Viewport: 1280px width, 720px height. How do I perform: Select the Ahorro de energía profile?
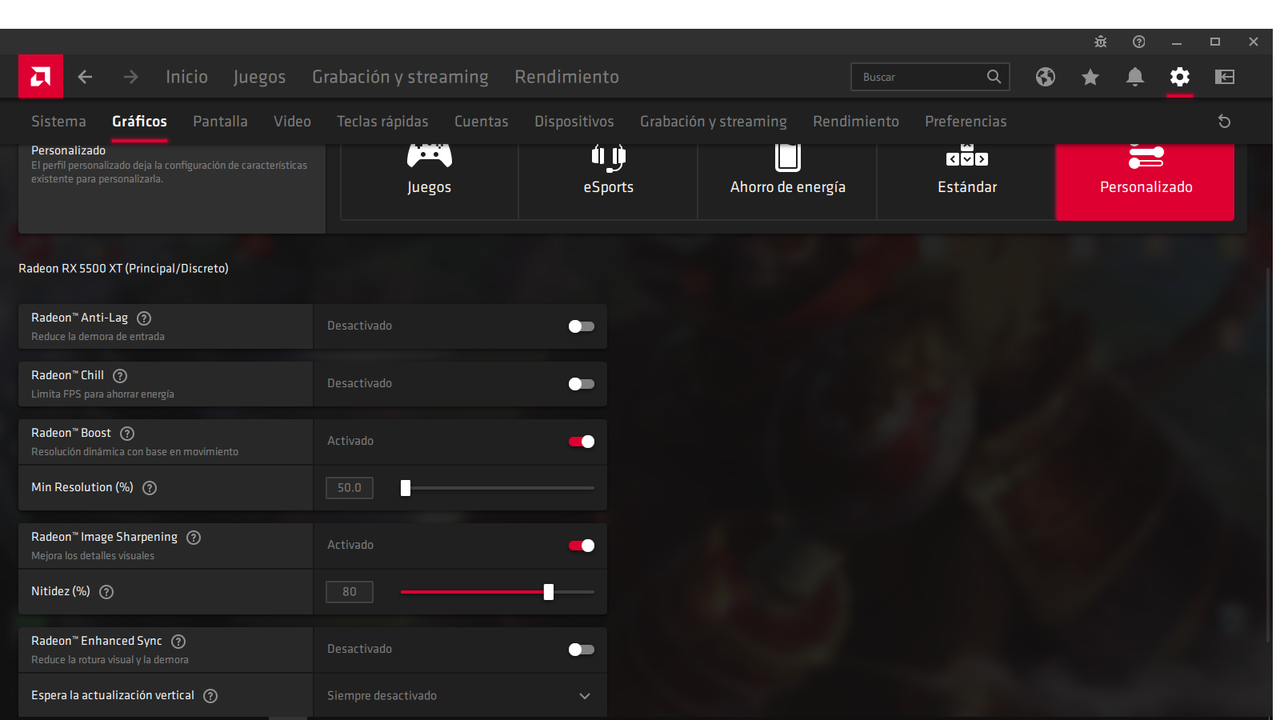788,181
